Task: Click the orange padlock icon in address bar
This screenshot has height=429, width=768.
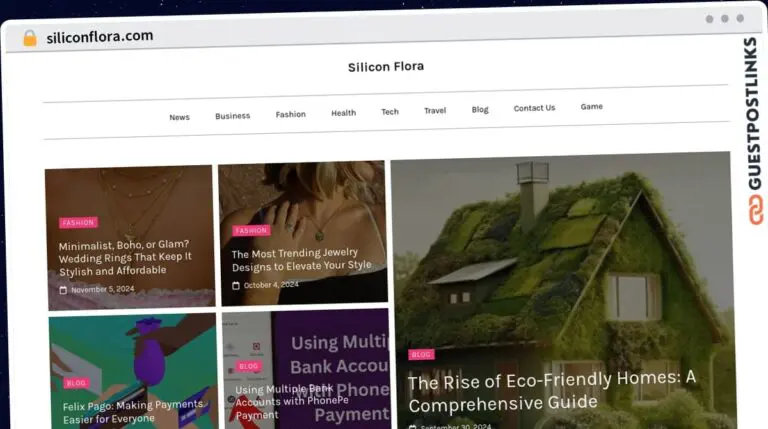Action: coord(30,38)
